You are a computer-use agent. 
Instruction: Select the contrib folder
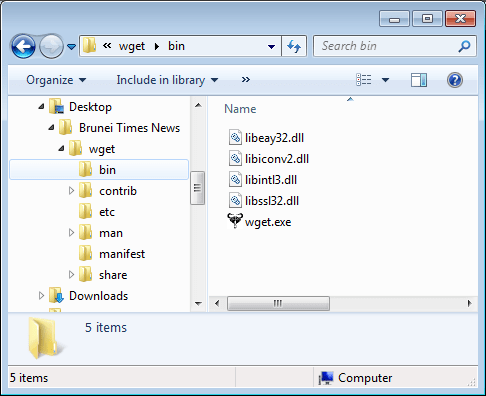[x=118, y=191]
